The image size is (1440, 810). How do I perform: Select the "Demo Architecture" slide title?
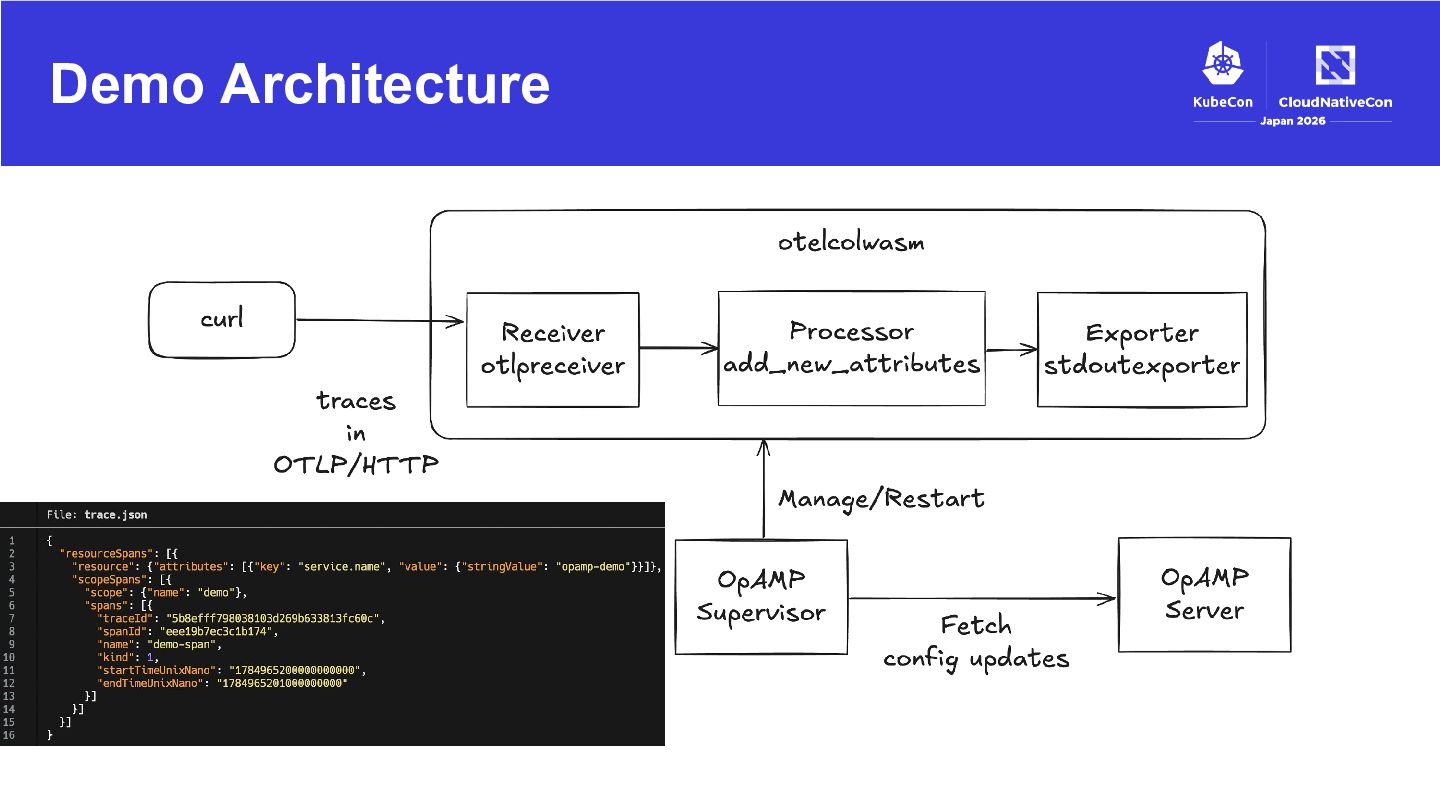[x=300, y=83]
